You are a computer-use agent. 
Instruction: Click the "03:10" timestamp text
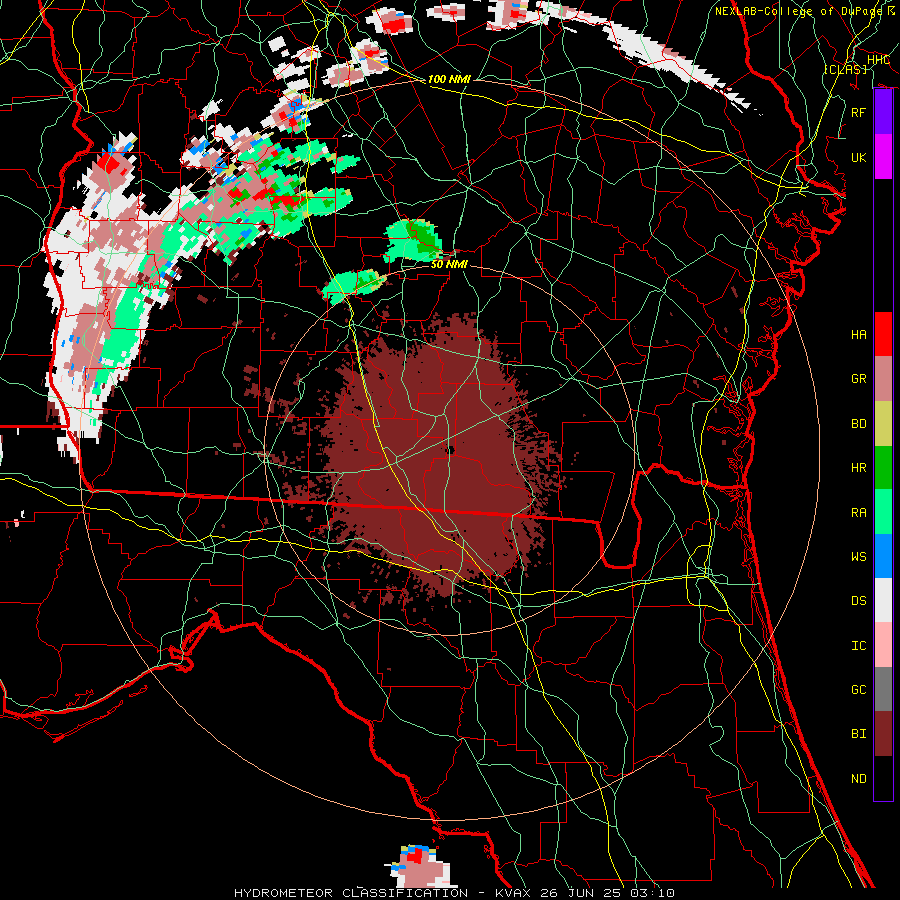click(x=654, y=893)
